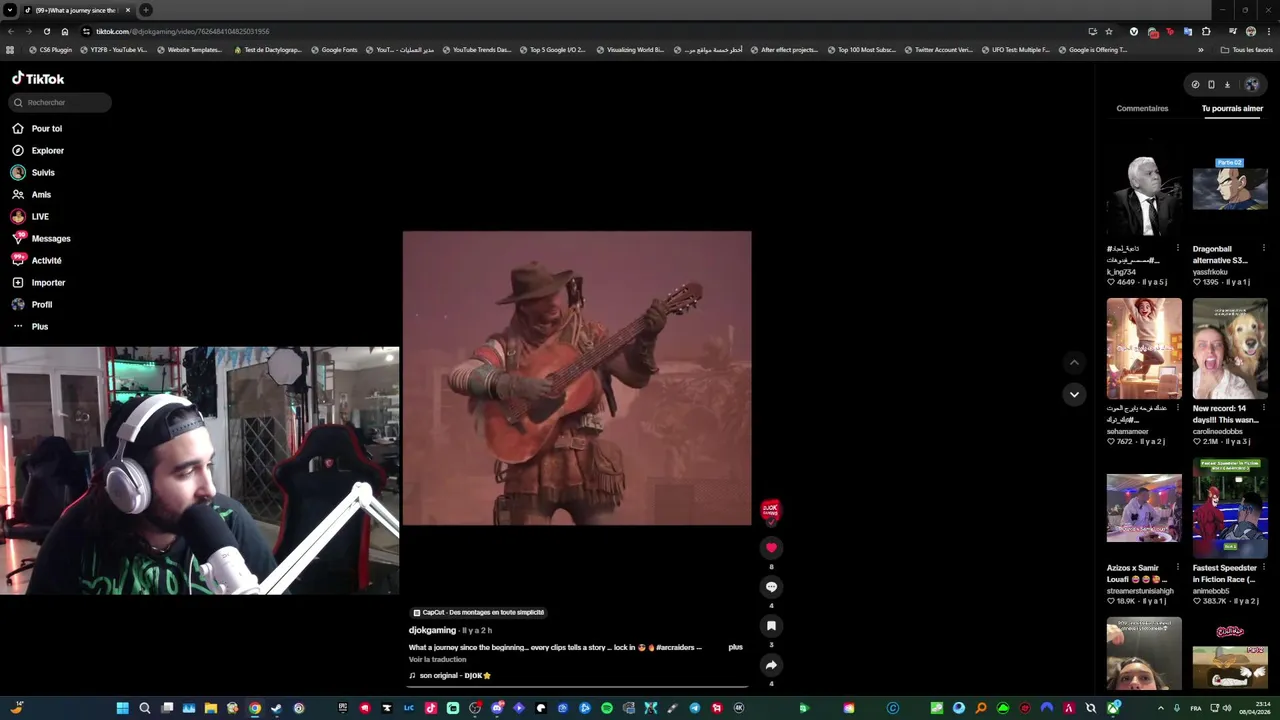Open the Pour toi feed

tap(37, 128)
